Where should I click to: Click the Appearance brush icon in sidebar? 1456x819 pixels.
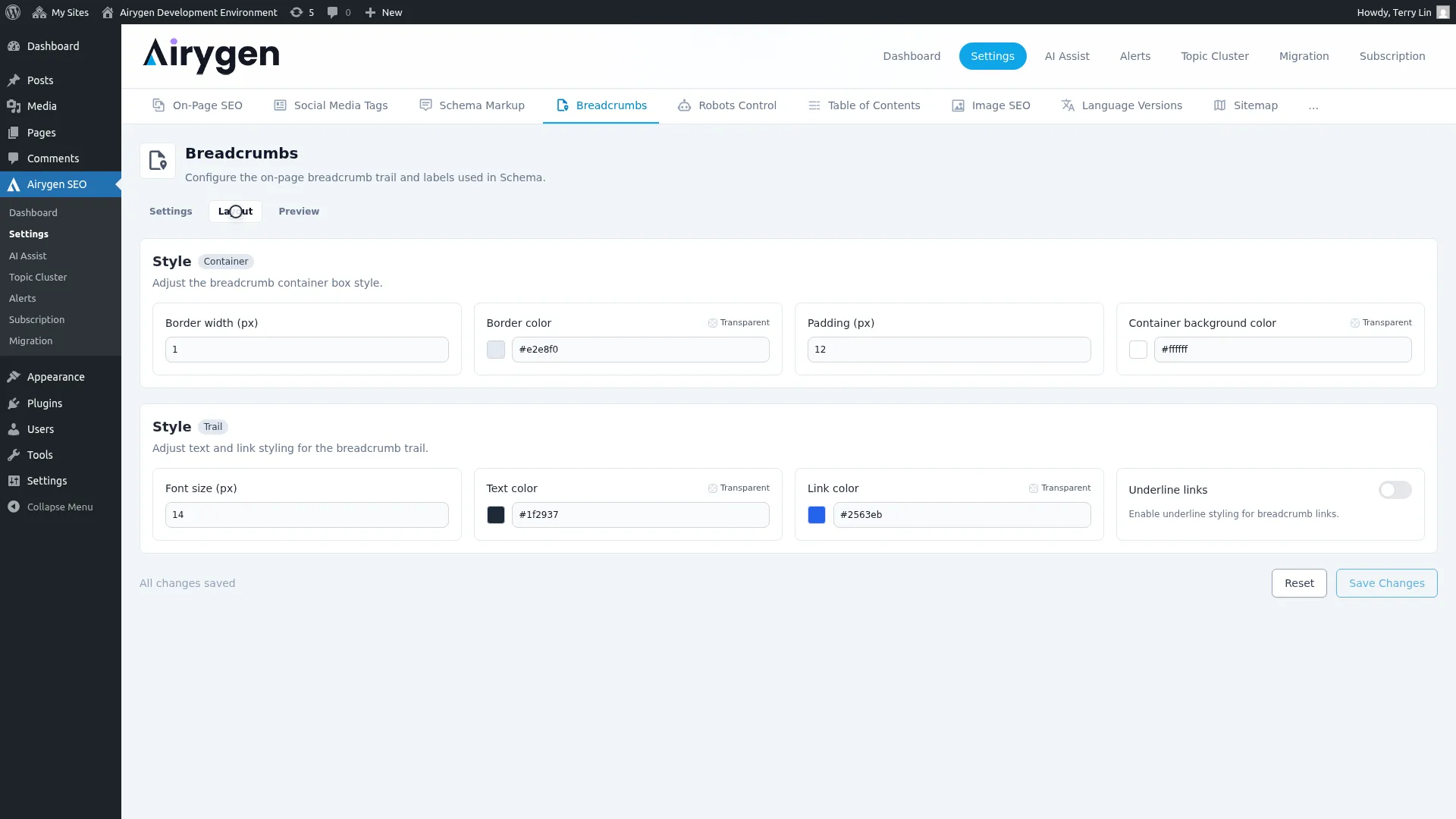click(14, 377)
